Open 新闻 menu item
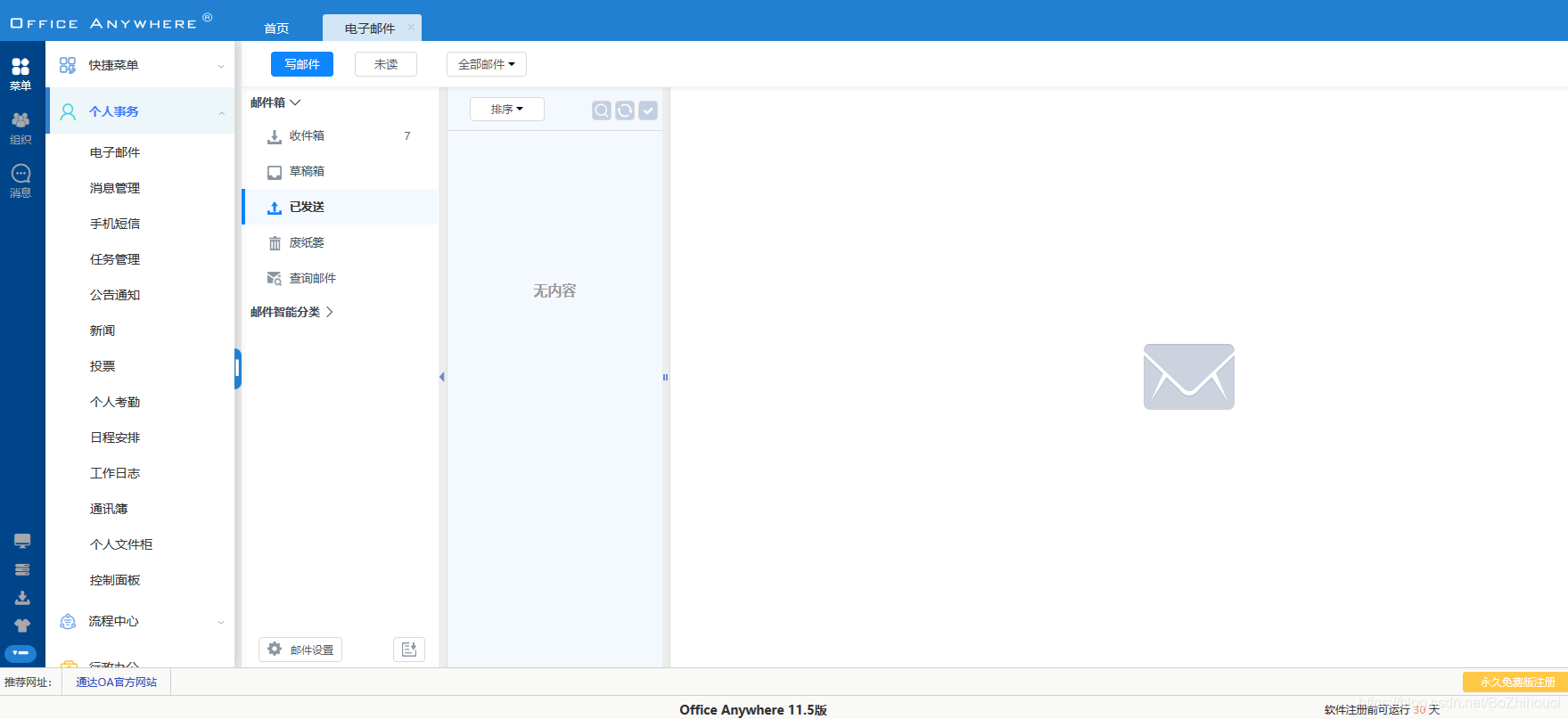This screenshot has height=719, width=1568. (x=103, y=331)
